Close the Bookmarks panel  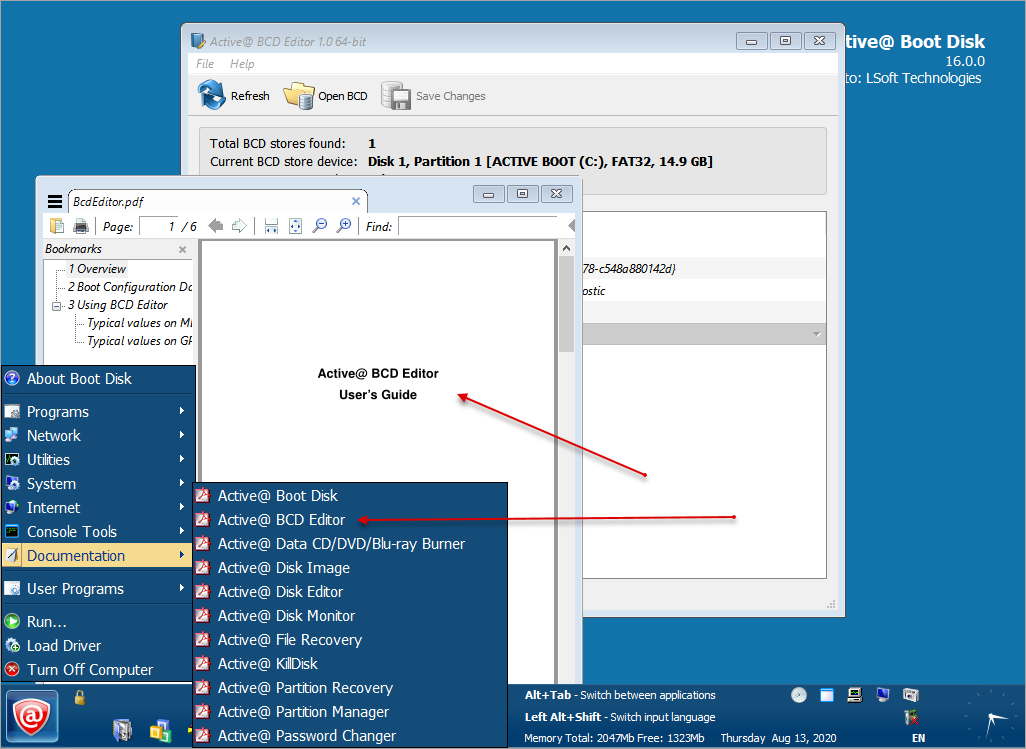(x=183, y=249)
